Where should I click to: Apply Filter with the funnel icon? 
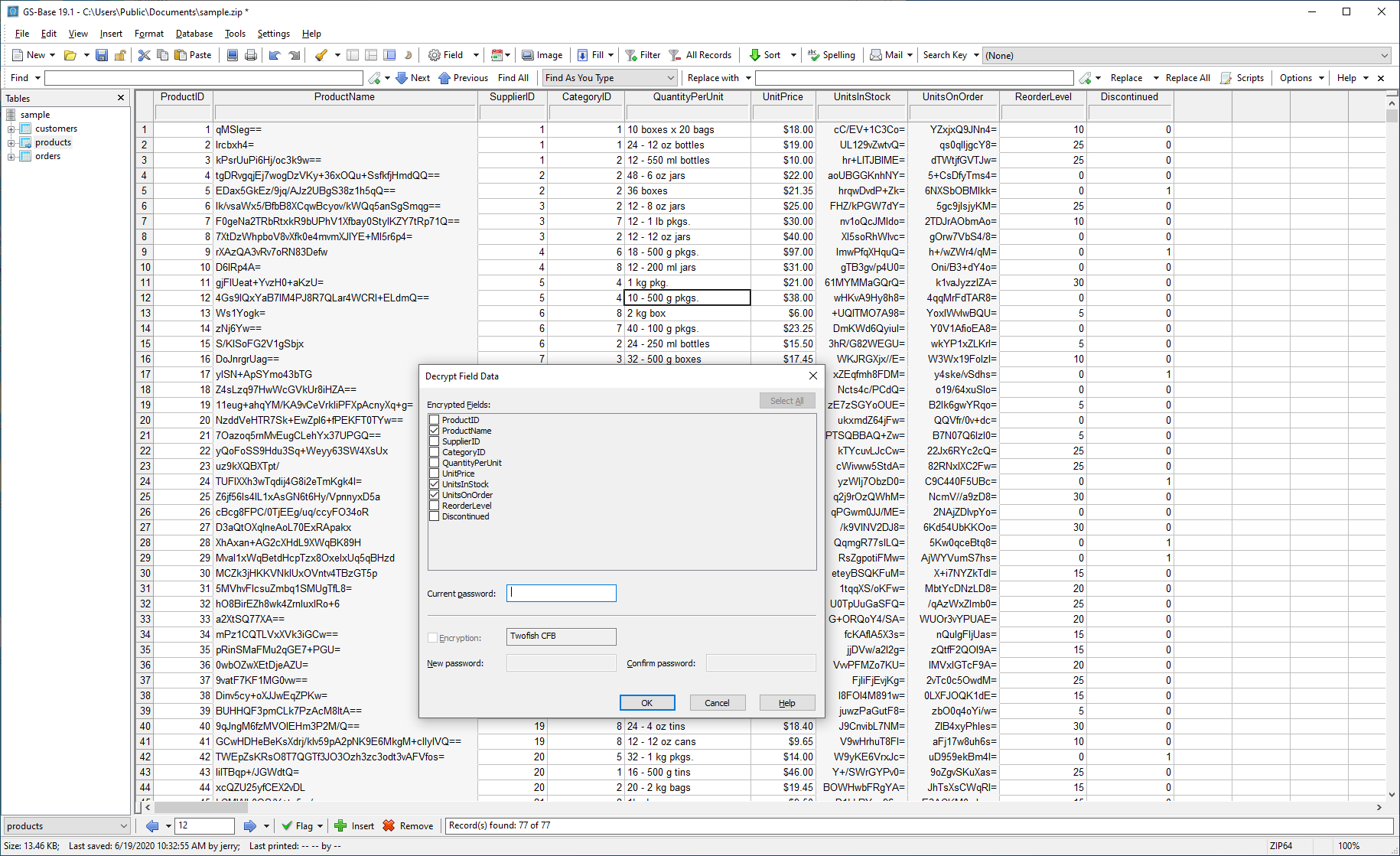coord(631,55)
